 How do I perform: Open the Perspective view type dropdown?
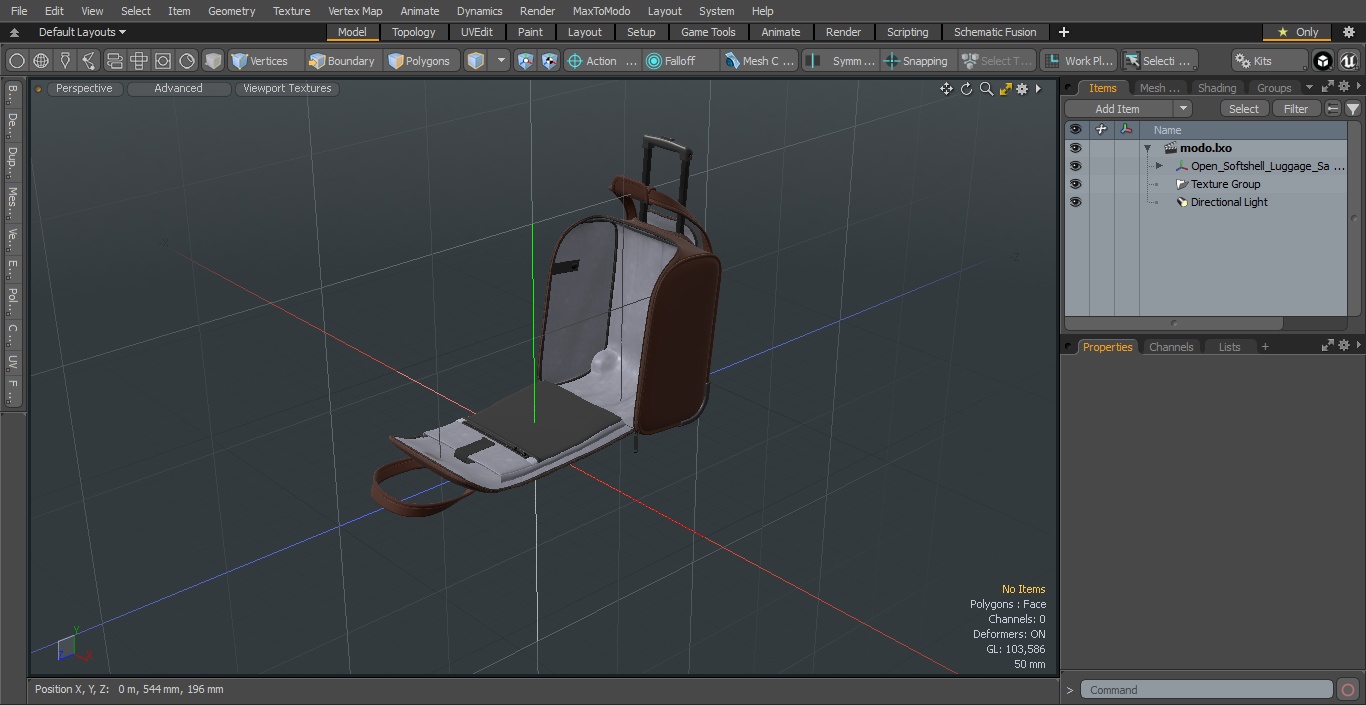click(84, 89)
